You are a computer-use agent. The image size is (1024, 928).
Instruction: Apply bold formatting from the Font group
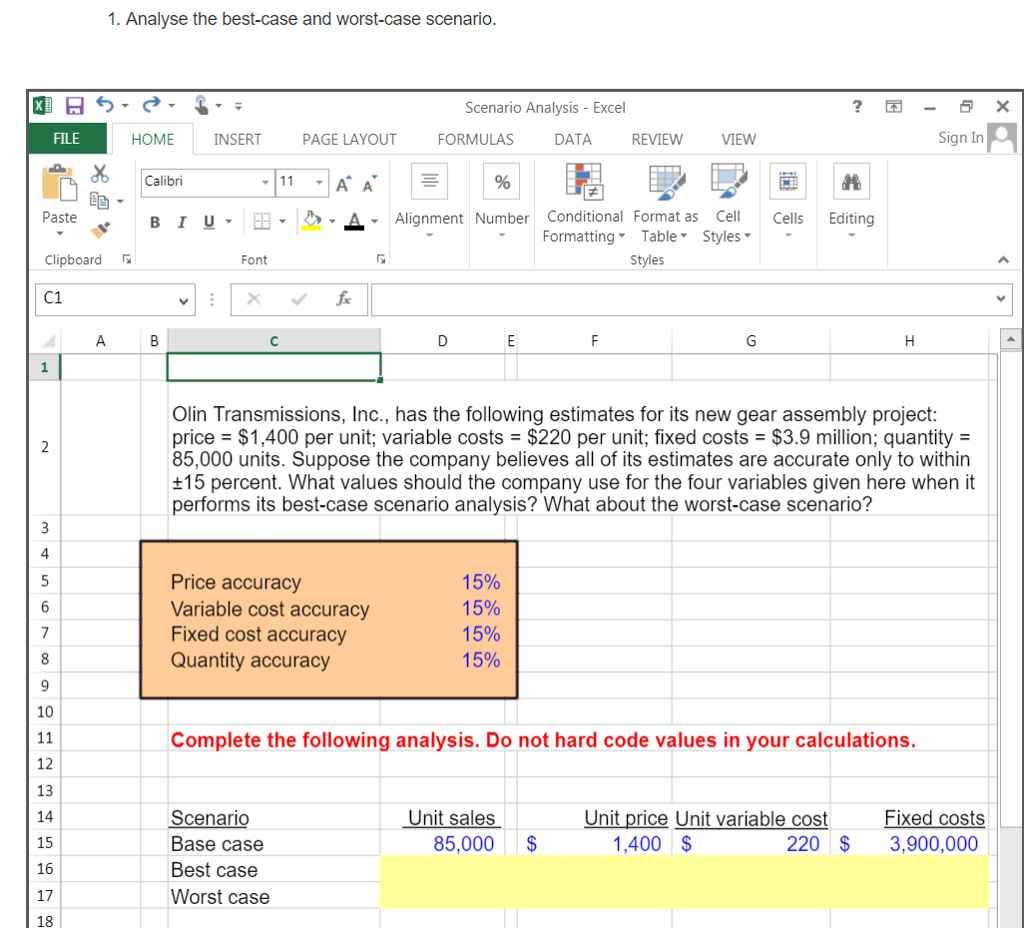tap(155, 221)
